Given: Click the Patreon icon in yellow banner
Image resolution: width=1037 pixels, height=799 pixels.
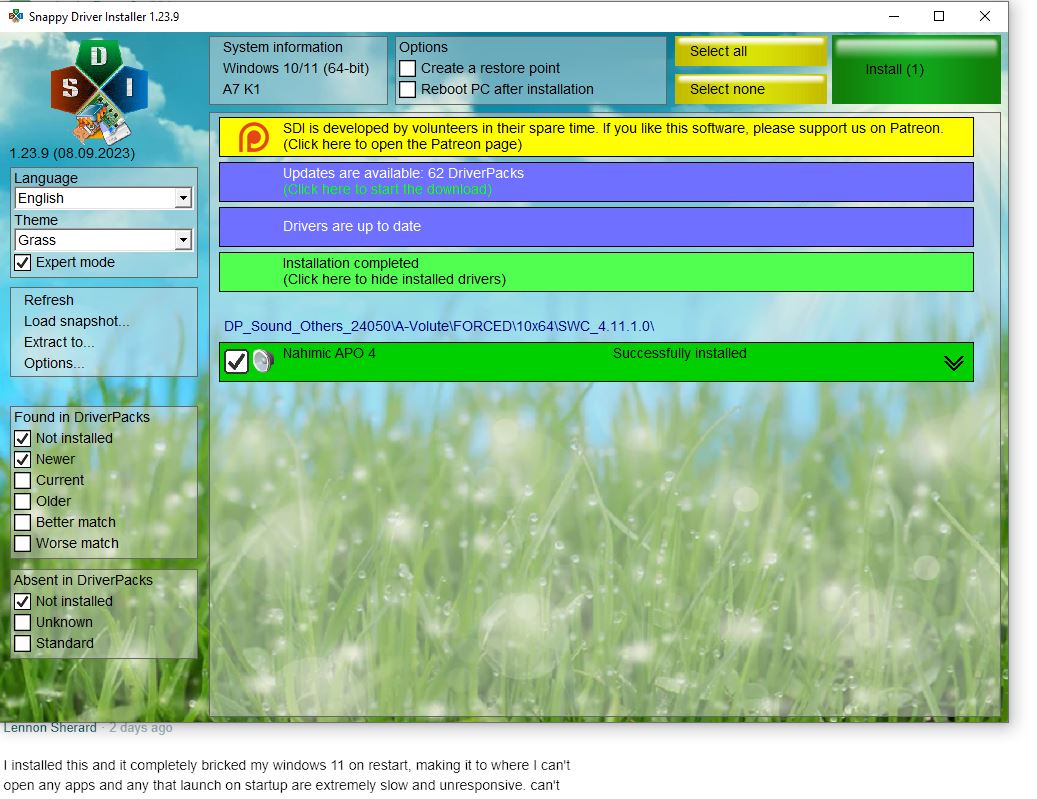Looking at the screenshot, I should [253, 137].
